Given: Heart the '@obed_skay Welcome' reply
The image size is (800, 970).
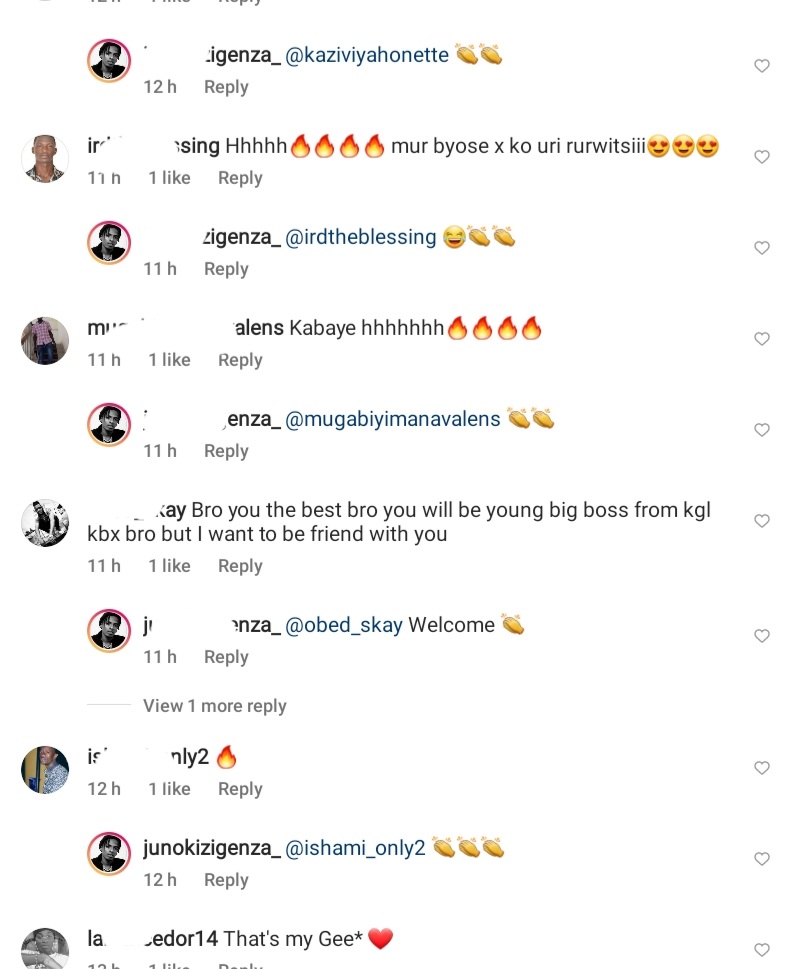Looking at the screenshot, I should point(762,636).
